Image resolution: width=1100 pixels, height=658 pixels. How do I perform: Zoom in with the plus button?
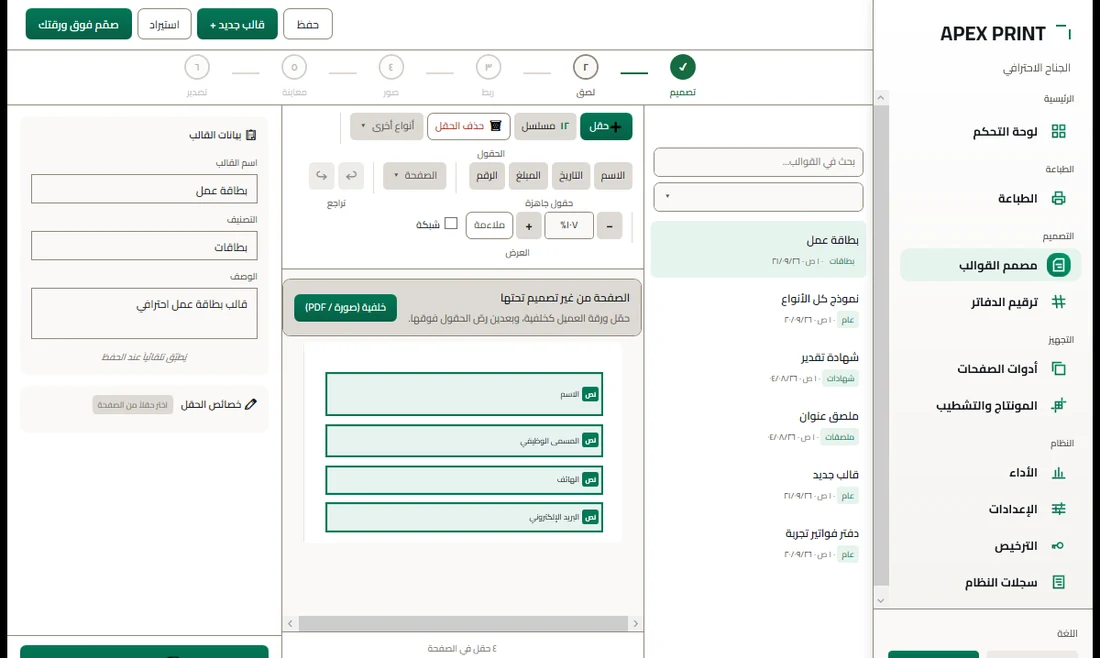pyautogui.click(x=529, y=226)
